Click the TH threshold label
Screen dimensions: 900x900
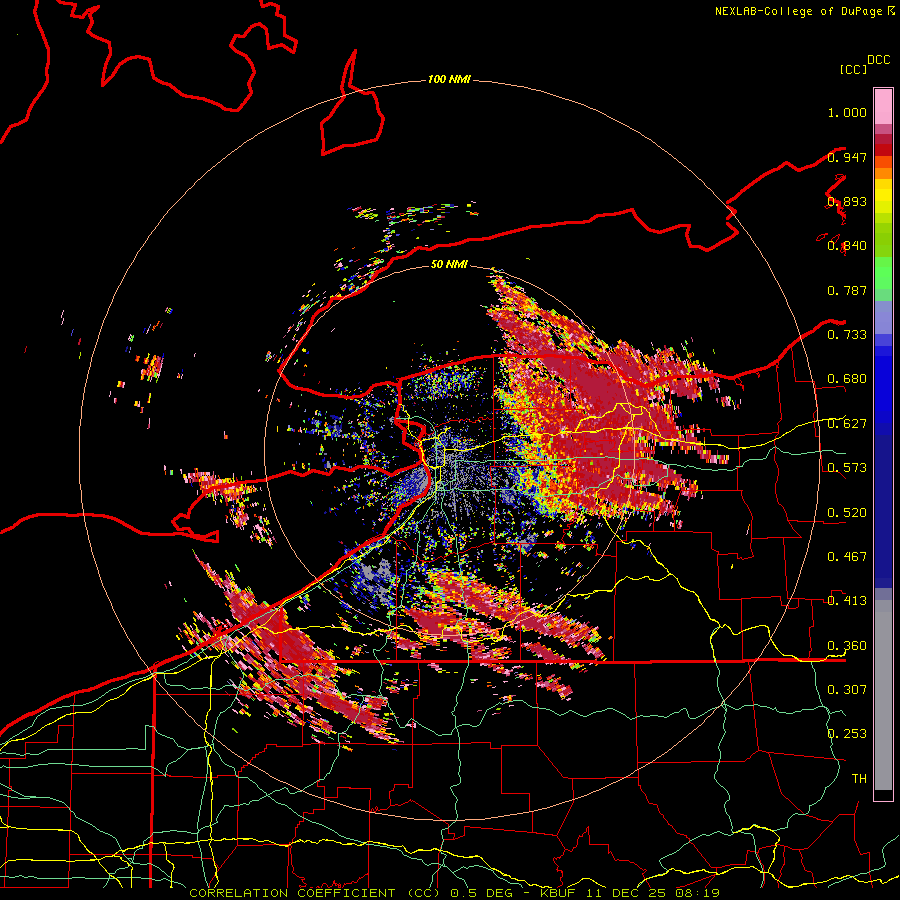point(859,778)
